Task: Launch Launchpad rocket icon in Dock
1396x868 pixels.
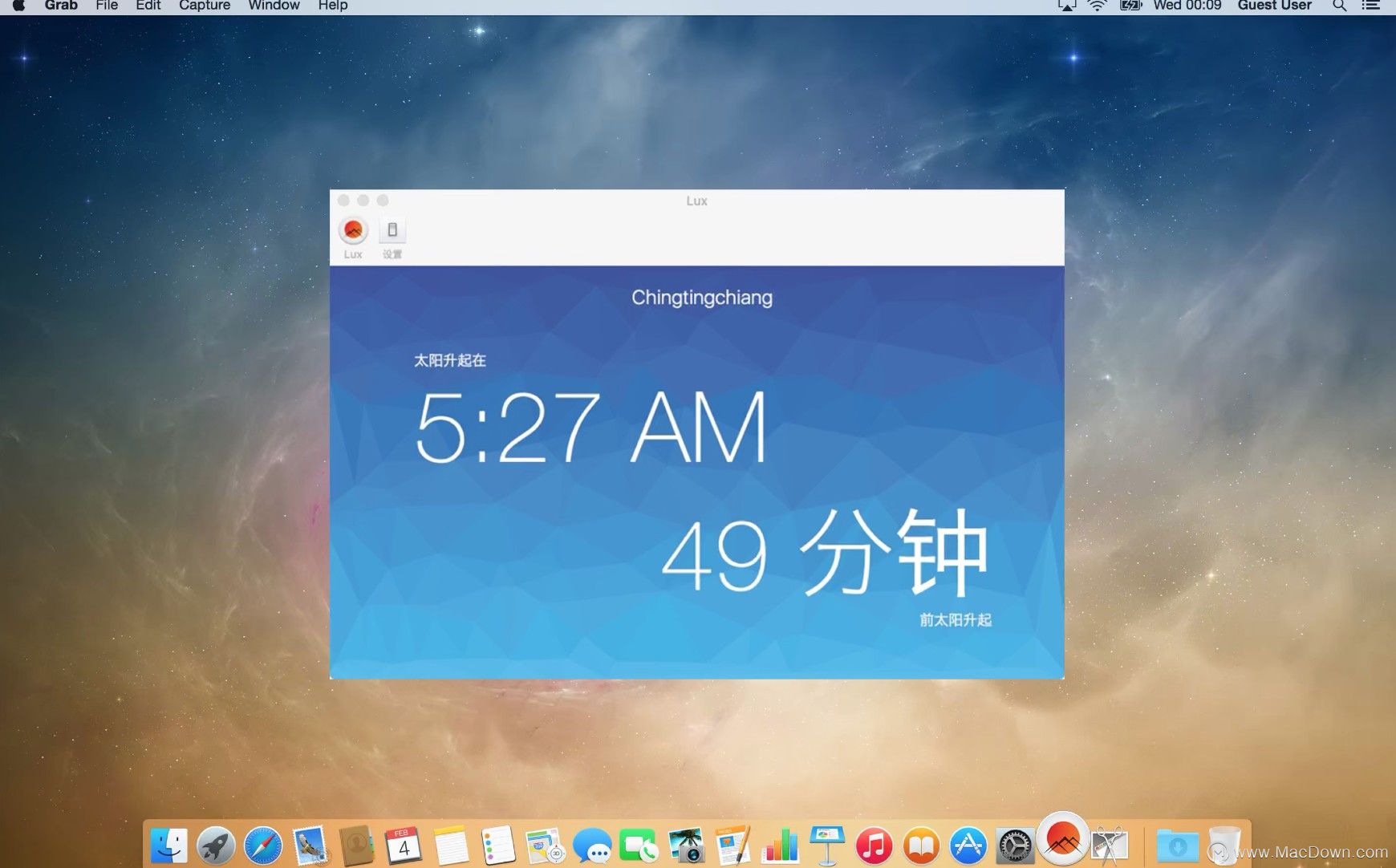Action: click(216, 846)
